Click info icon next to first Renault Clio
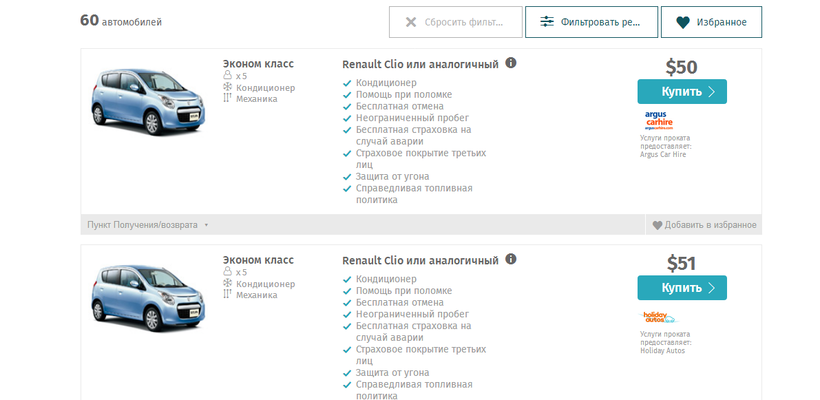 (511, 63)
